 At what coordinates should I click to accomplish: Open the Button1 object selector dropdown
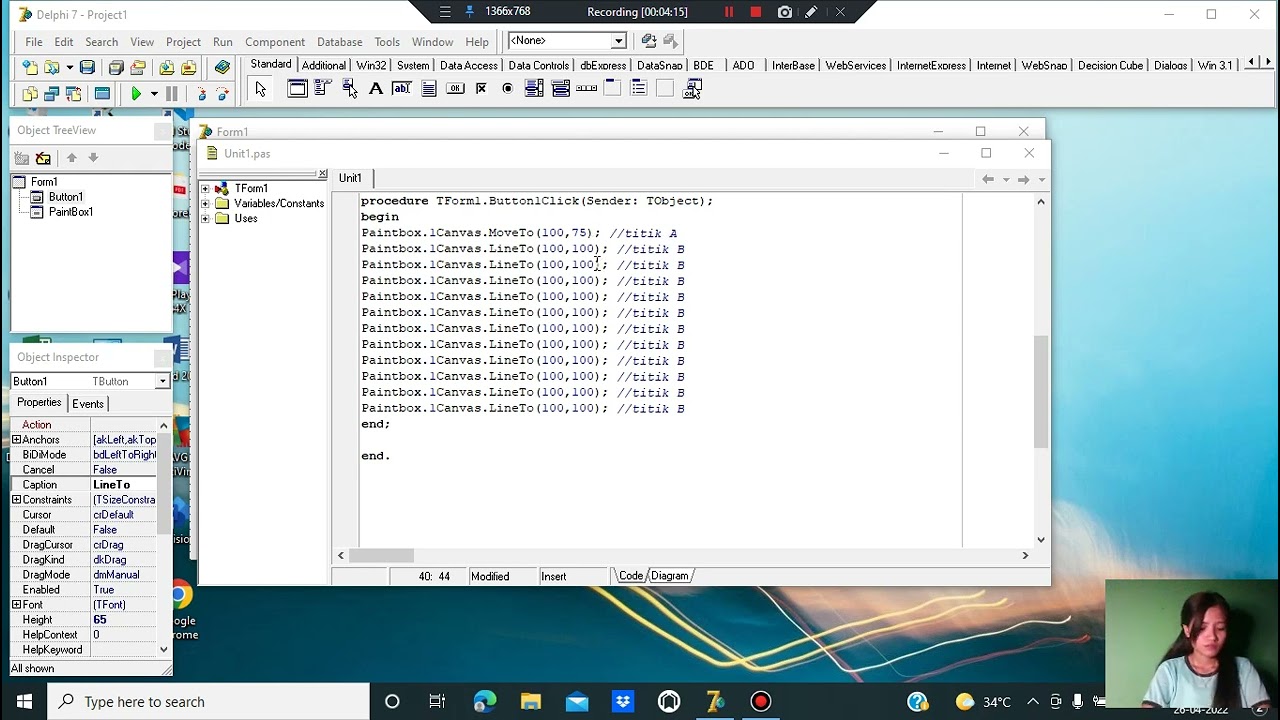click(162, 381)
